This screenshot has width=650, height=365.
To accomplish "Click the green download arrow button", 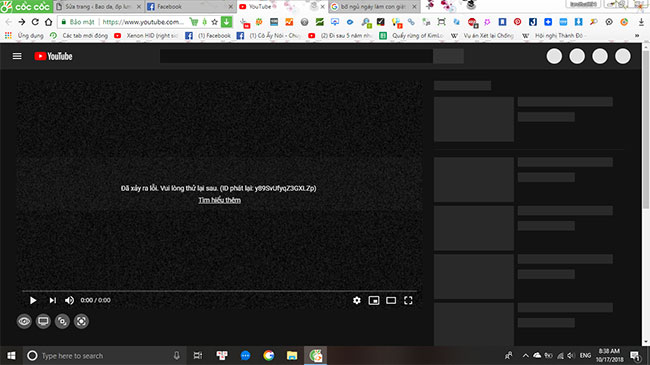I will point(226,22).
